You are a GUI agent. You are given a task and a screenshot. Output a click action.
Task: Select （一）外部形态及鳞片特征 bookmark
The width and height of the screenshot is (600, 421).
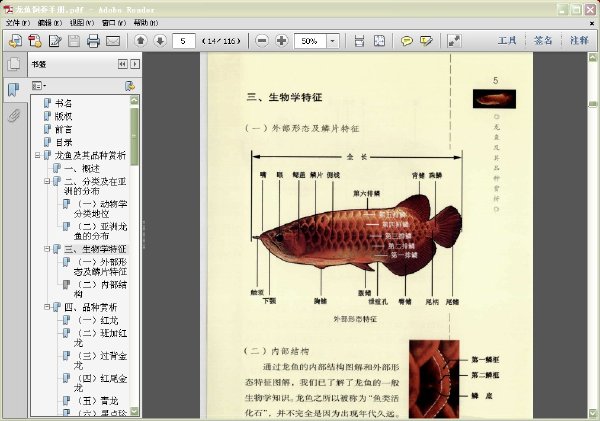click(x=100, y=267)
